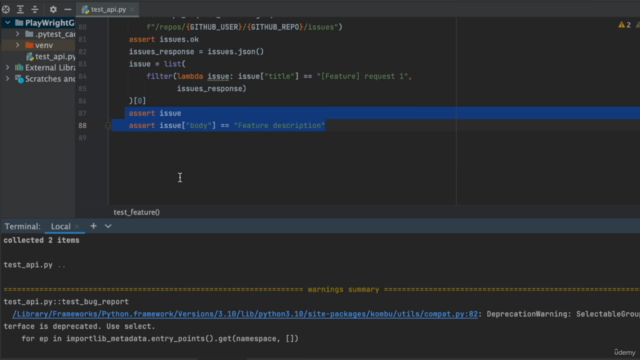
Task: Hide the project tool window
Action: tap(67, 9)
